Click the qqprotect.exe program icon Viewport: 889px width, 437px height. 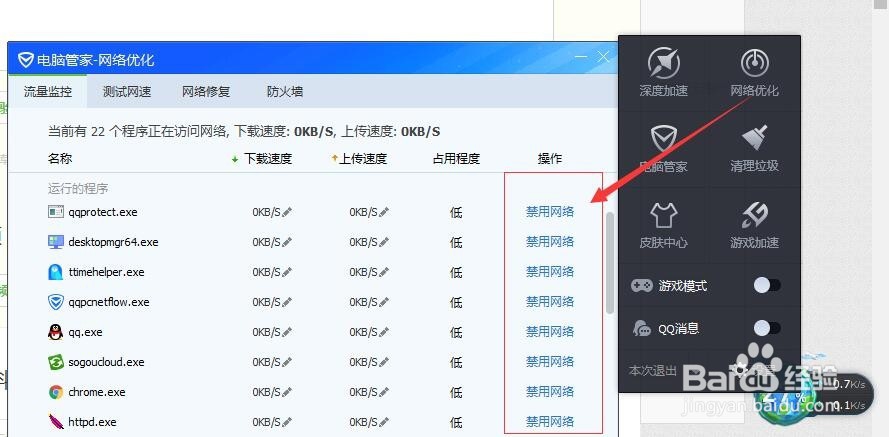(x=56, y=212)
